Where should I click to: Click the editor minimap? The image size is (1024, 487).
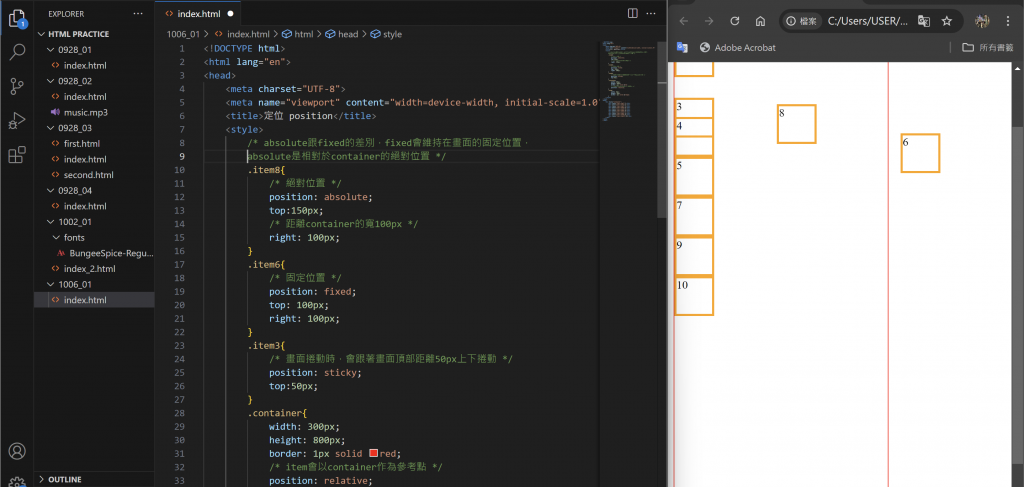pyautogui.click(x=628, y=80)
